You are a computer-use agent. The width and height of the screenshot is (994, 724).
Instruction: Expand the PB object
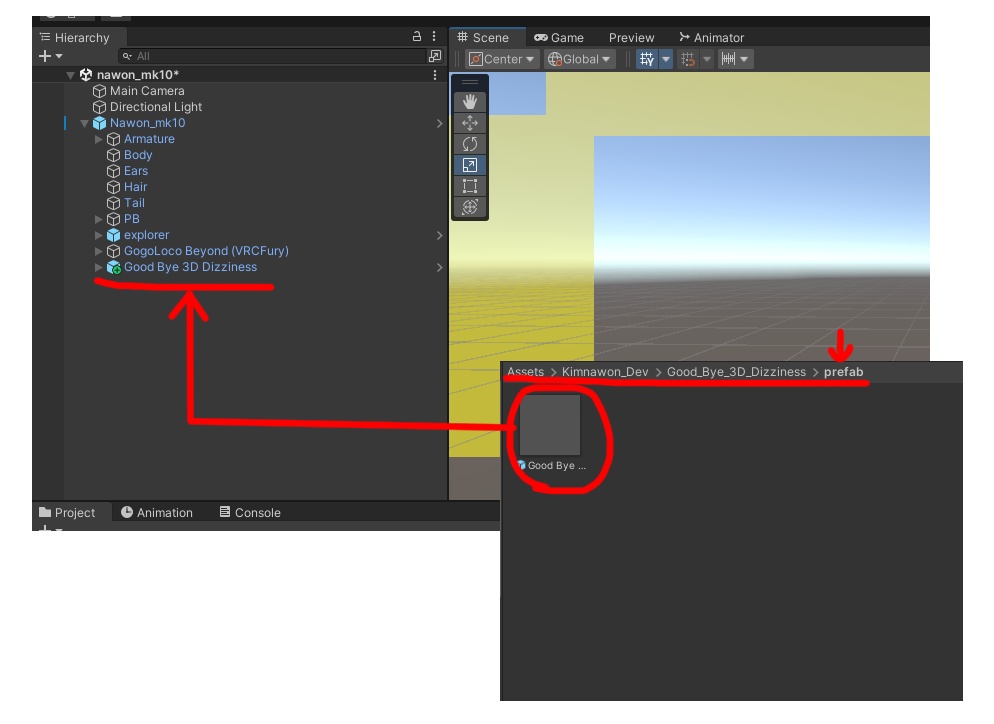(98, 219)
